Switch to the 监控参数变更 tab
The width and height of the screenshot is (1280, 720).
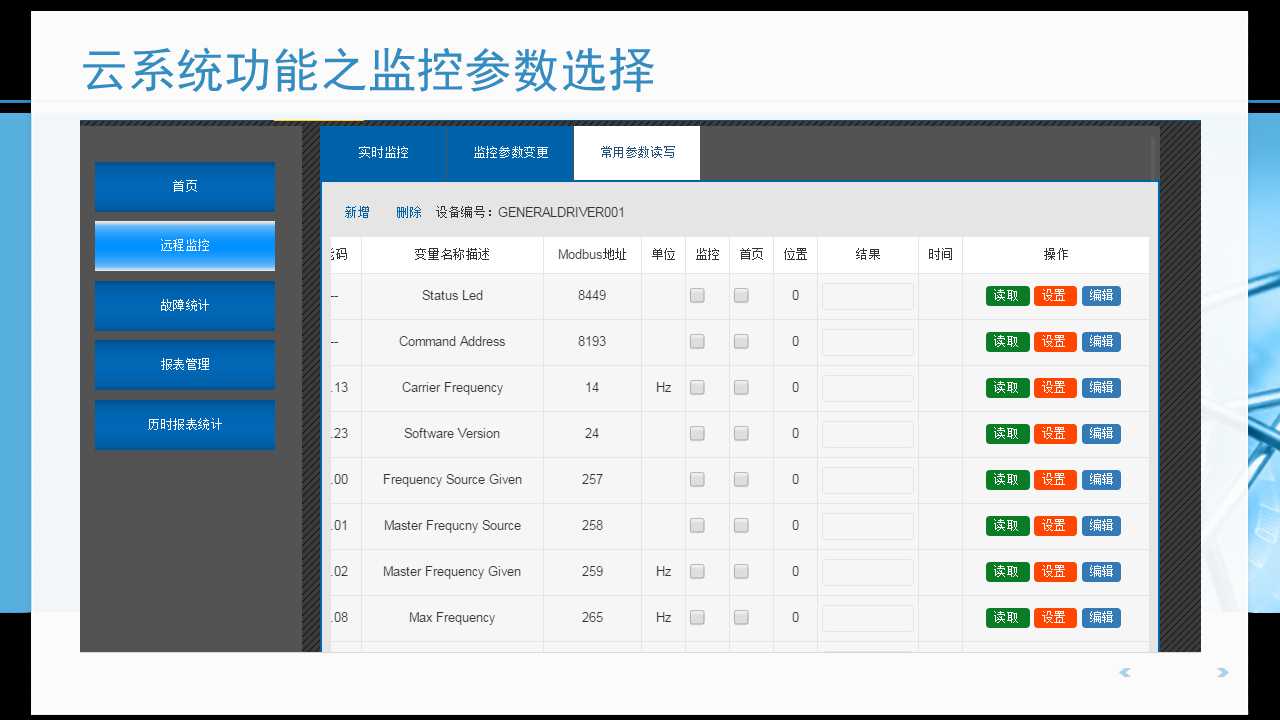tap(510, 153)
